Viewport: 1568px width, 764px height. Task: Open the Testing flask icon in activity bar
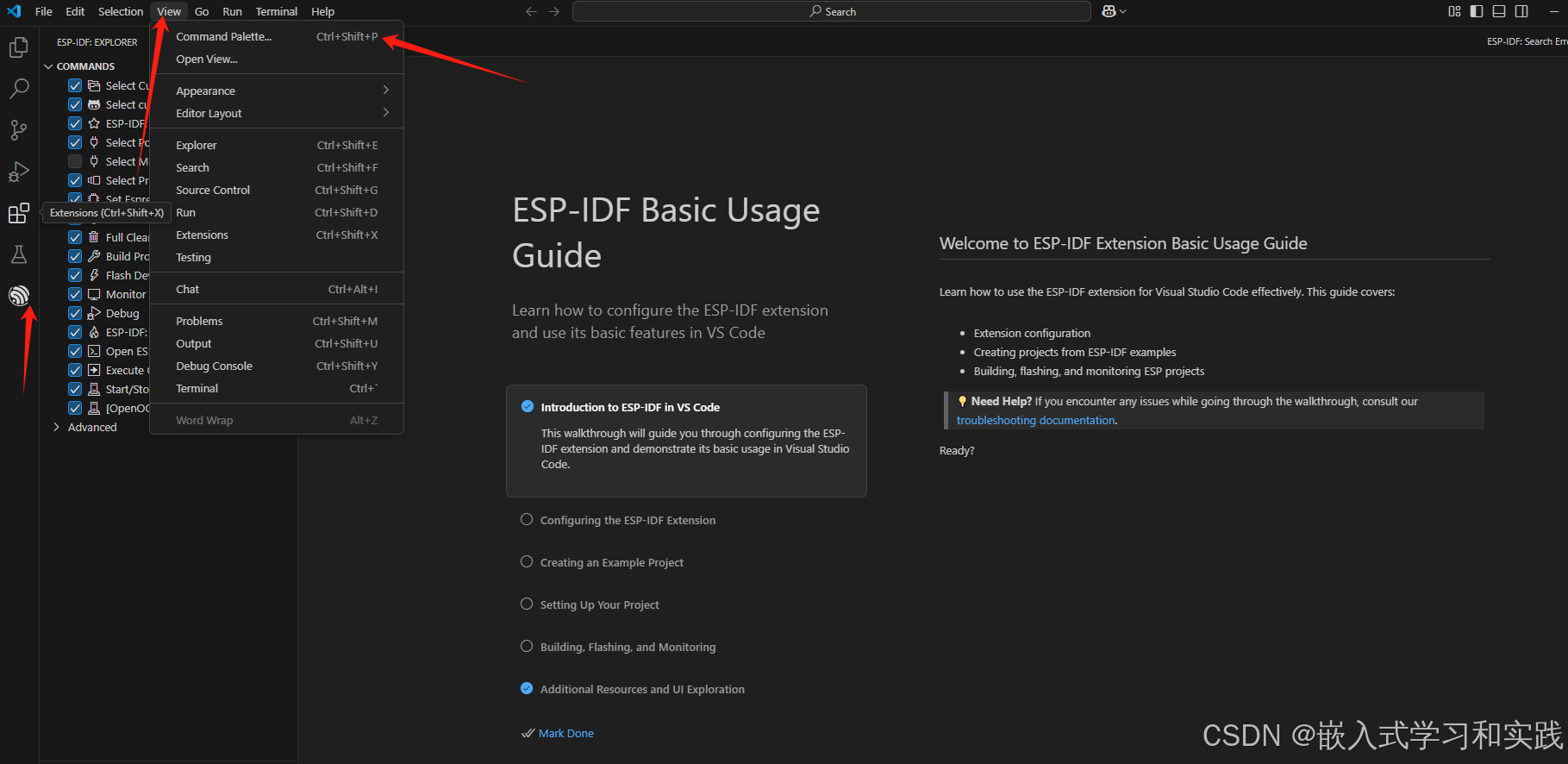pos(19,254)
